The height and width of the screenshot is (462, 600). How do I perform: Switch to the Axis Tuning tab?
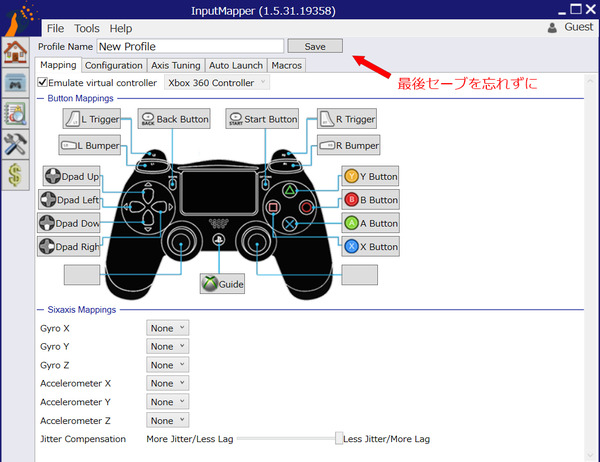[x=176, y=65]
